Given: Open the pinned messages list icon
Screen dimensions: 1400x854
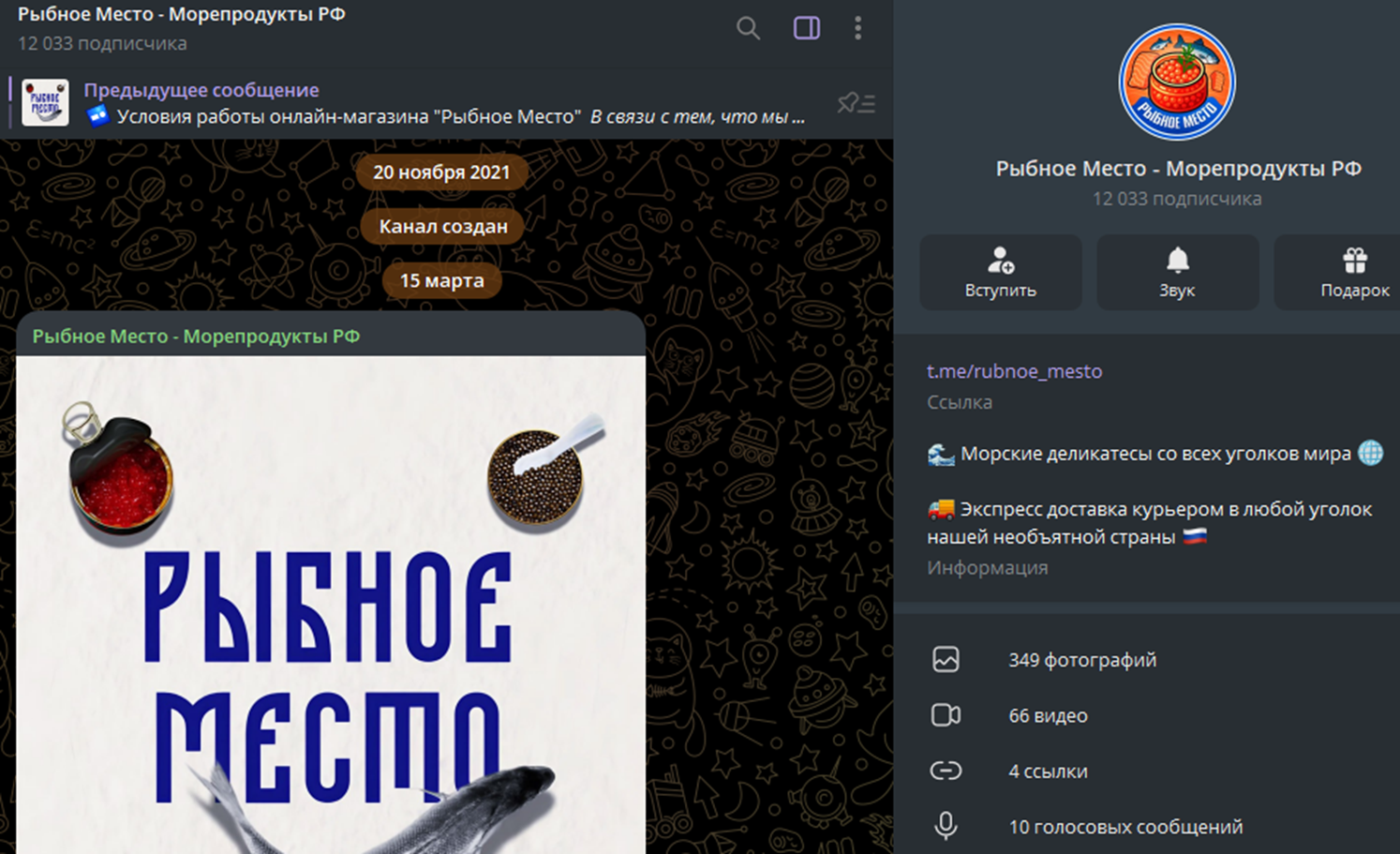Looking at the screenshot, I should coord(856,103).
